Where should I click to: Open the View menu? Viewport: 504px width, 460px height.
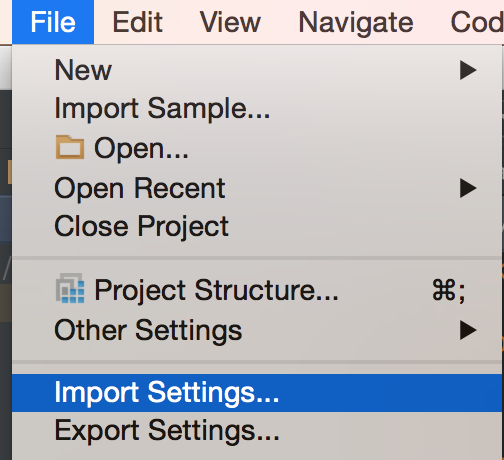click(x=230, y=22)
